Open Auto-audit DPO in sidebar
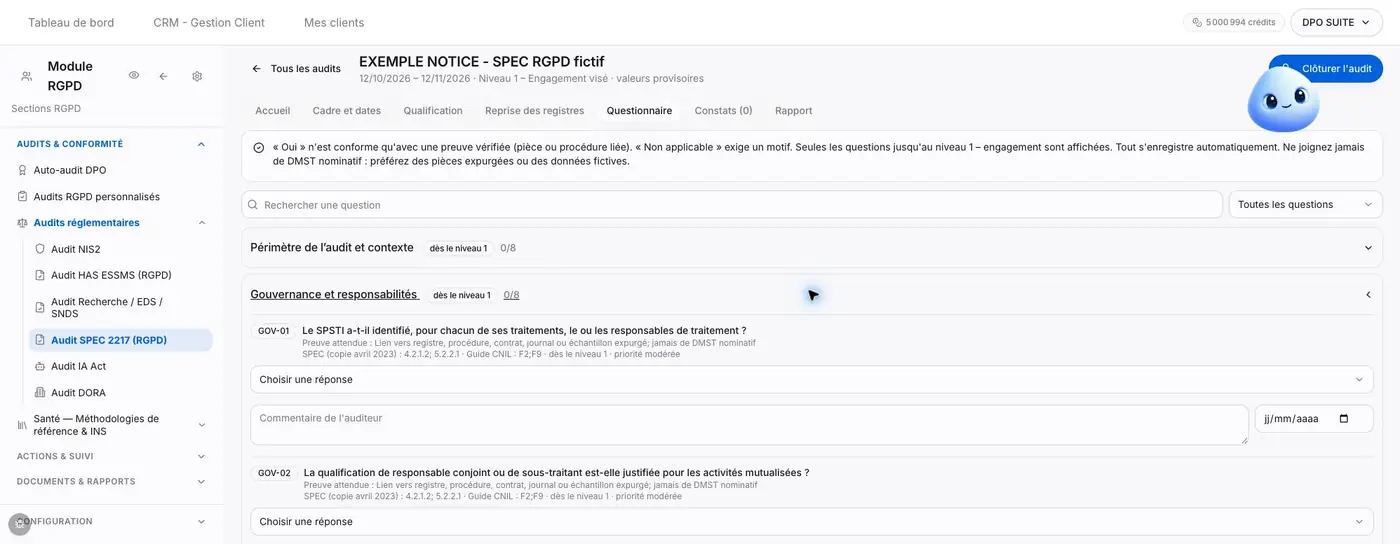Screen dimensions: 1400x544 70,170
